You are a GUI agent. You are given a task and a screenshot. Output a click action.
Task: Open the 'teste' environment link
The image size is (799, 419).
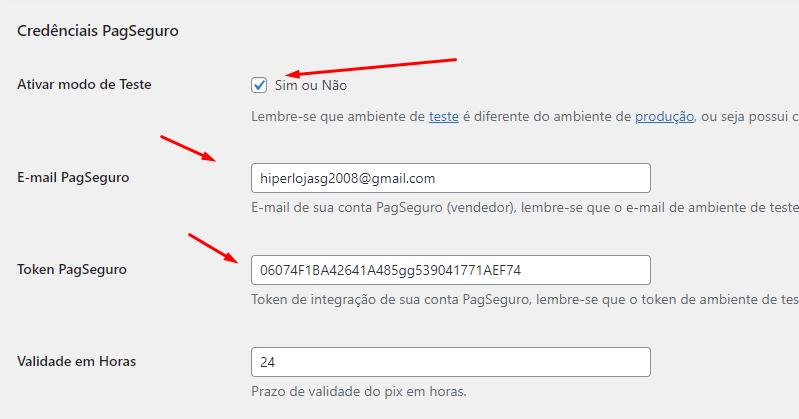(444, 117)
